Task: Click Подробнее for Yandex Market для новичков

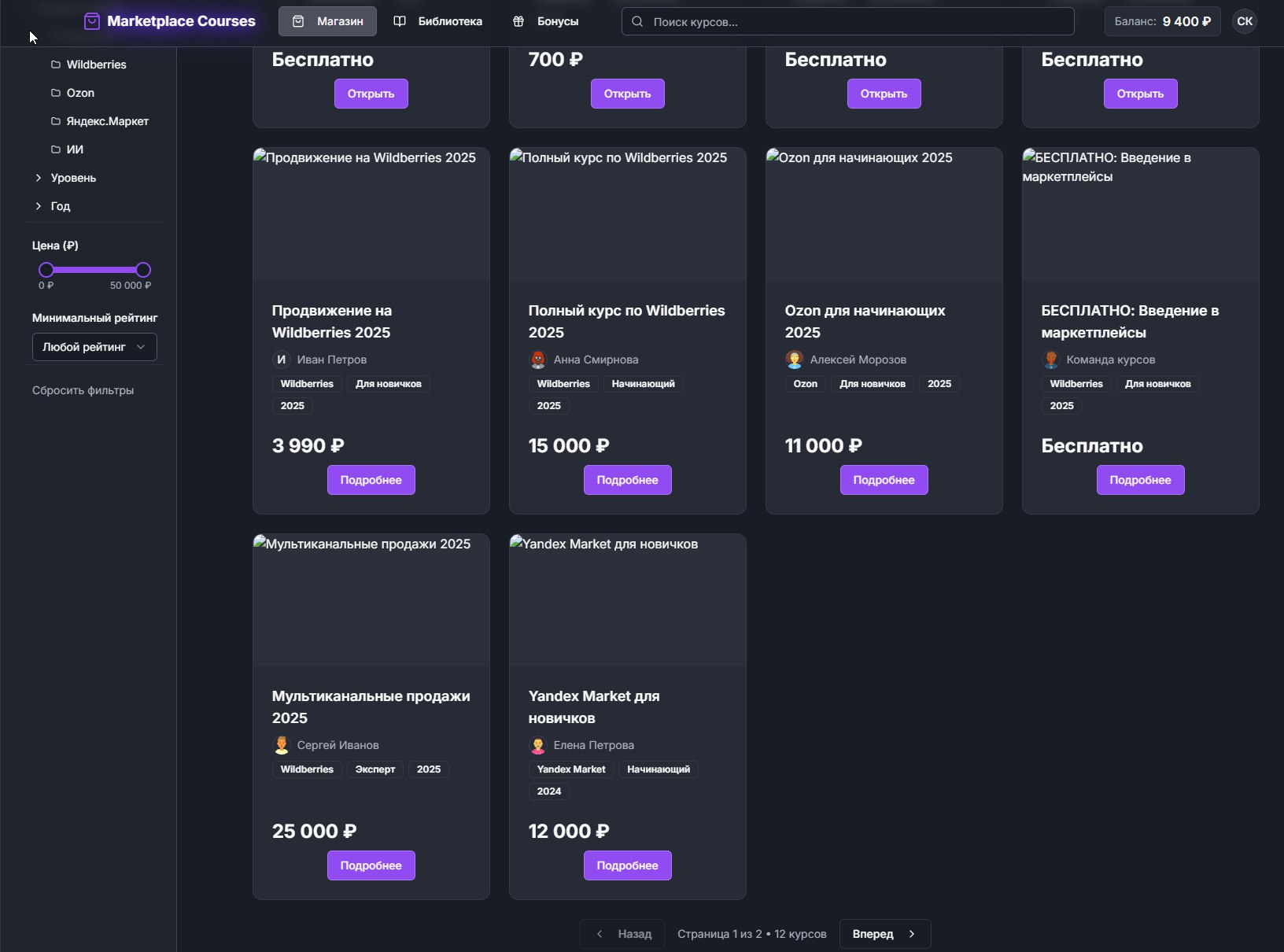Action: pyautogui.click(x=628, y=865)
